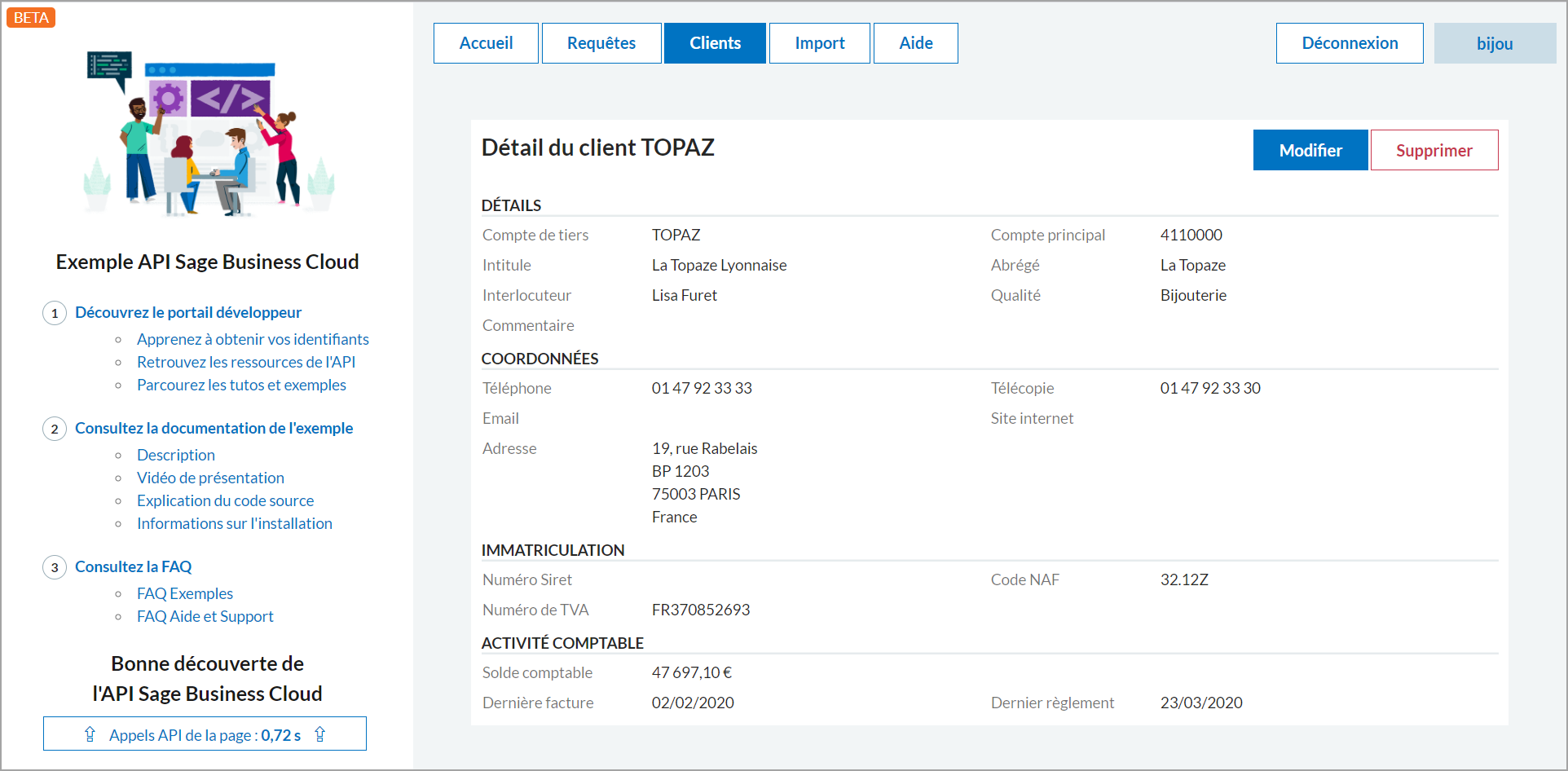Click the Appels API de la page box
The width and height of the screenshot is (1568, 771).
[x=205, y=734]
